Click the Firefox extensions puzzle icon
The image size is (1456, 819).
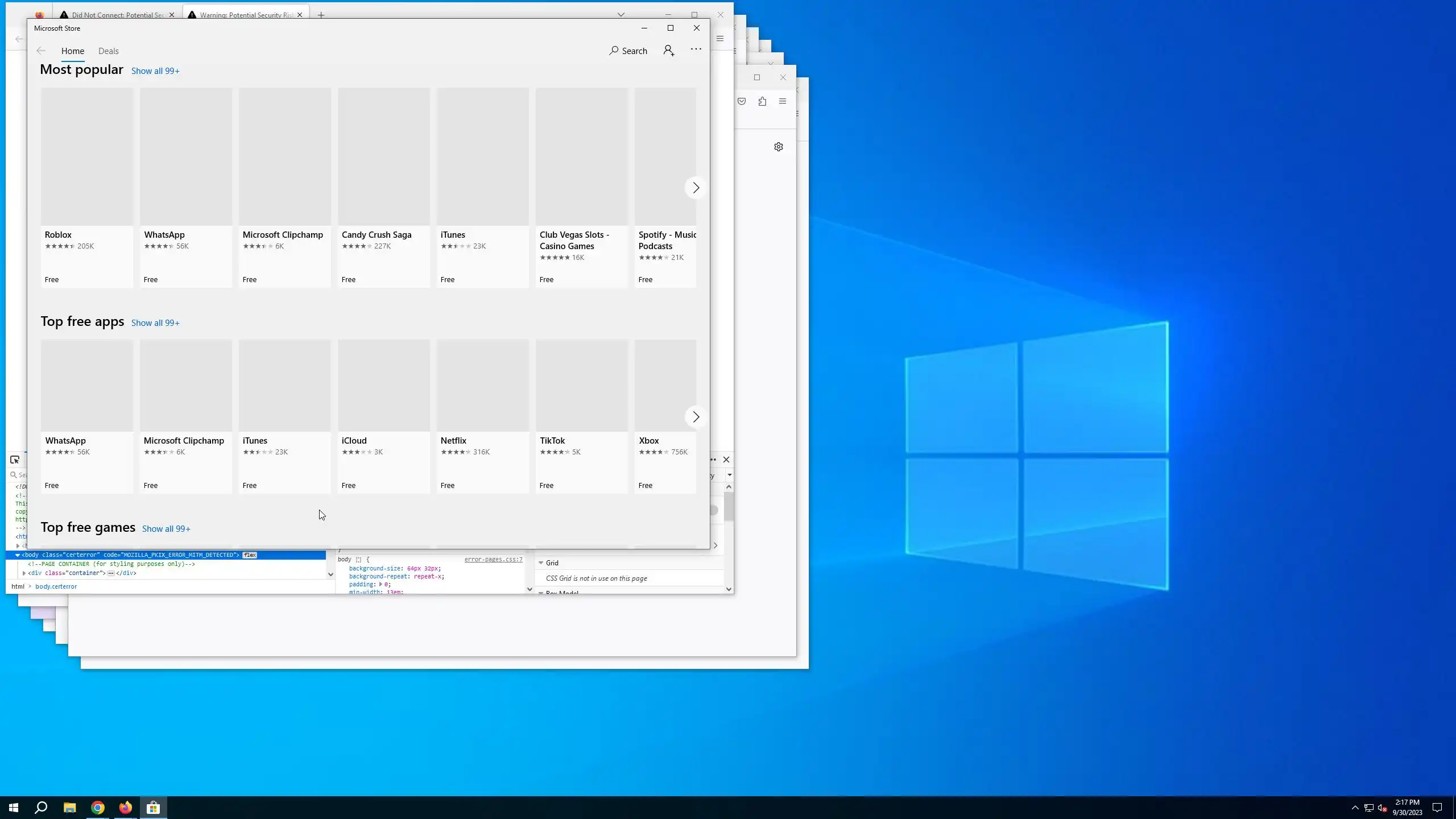coord(762,101)
